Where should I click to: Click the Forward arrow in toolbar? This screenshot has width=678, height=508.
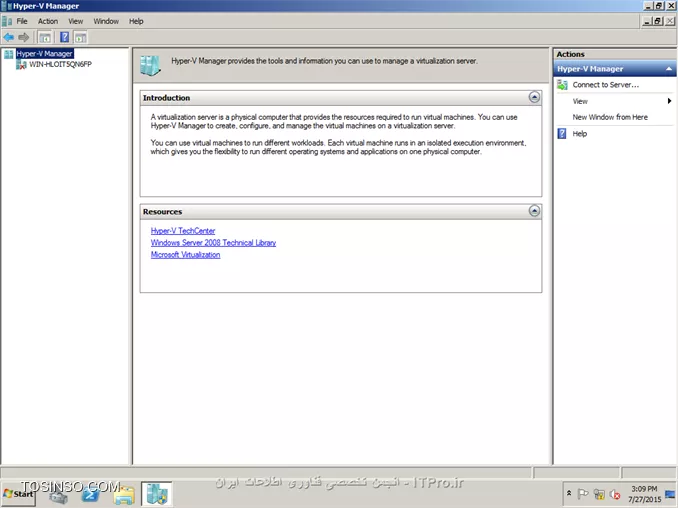click(24, 38)
